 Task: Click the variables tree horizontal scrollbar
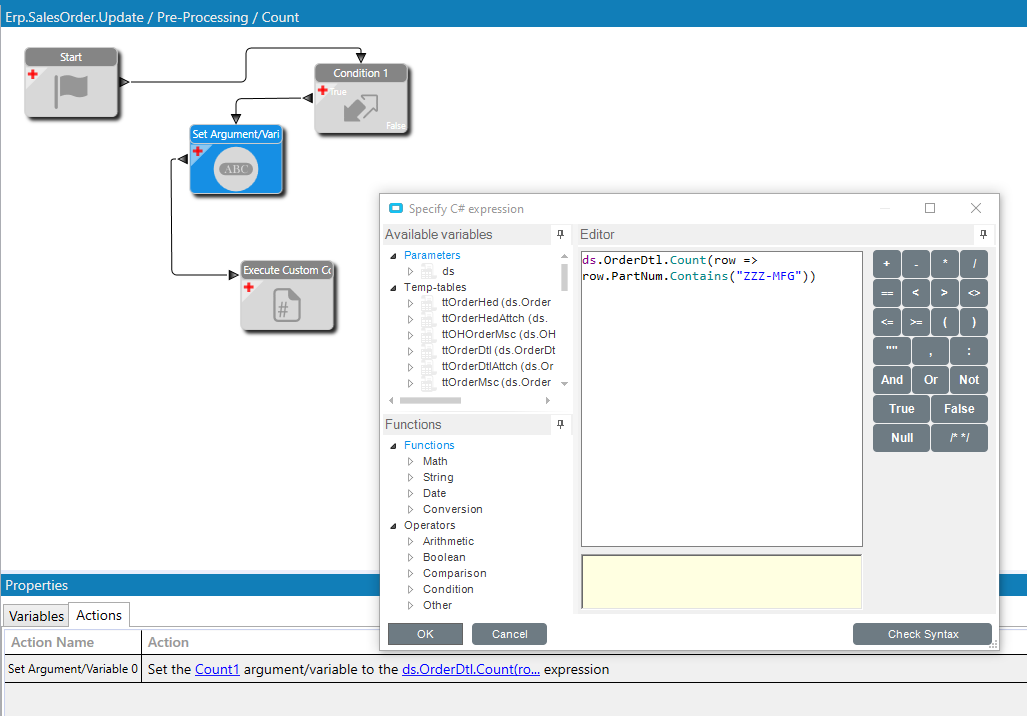[x=430, y=400]
